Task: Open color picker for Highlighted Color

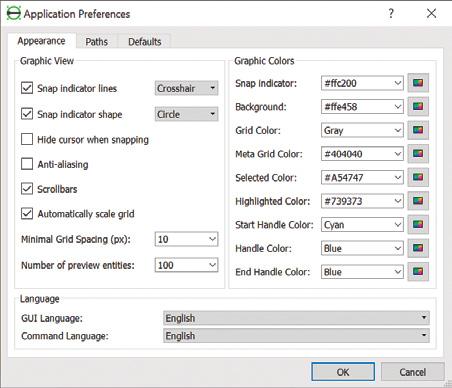Action: point(418,201)
